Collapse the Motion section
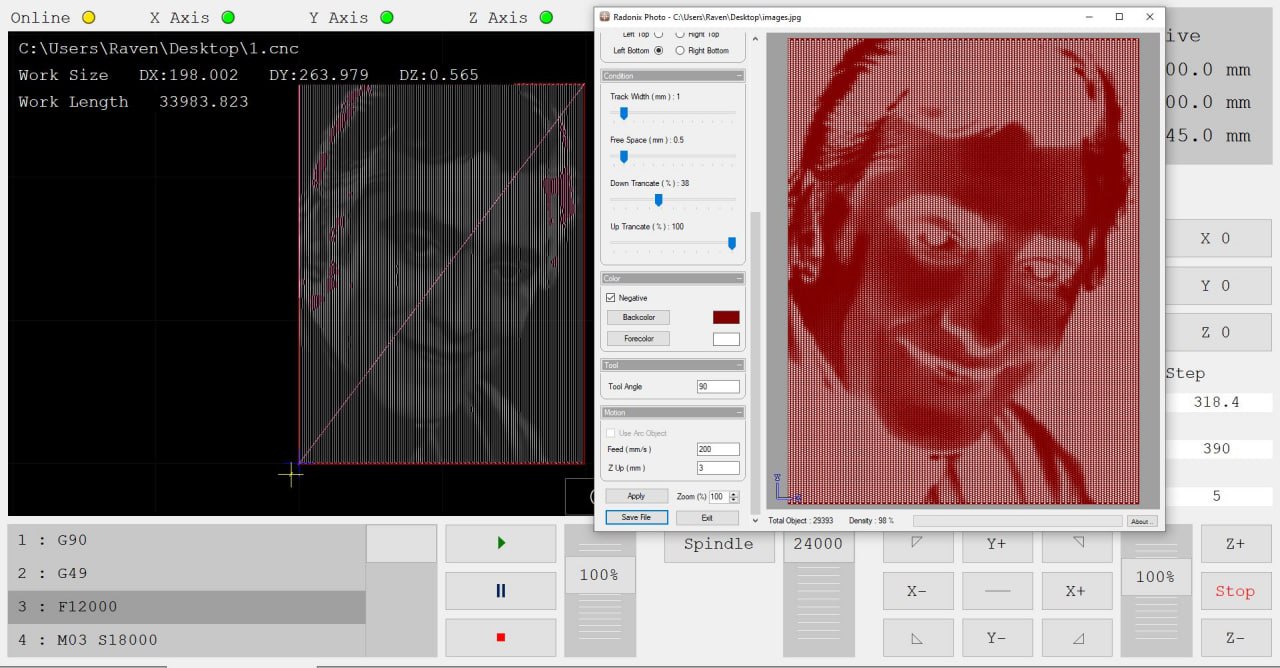 [x=739, y=413]
